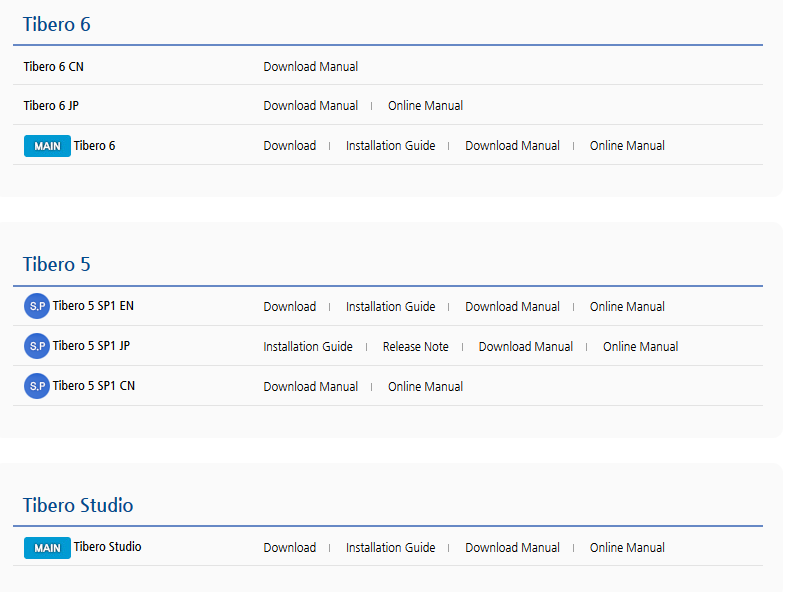Click the S.P badge for Tibero 5 SP1 CN
This screenshot has height=592, width=789.
[37, 386]
